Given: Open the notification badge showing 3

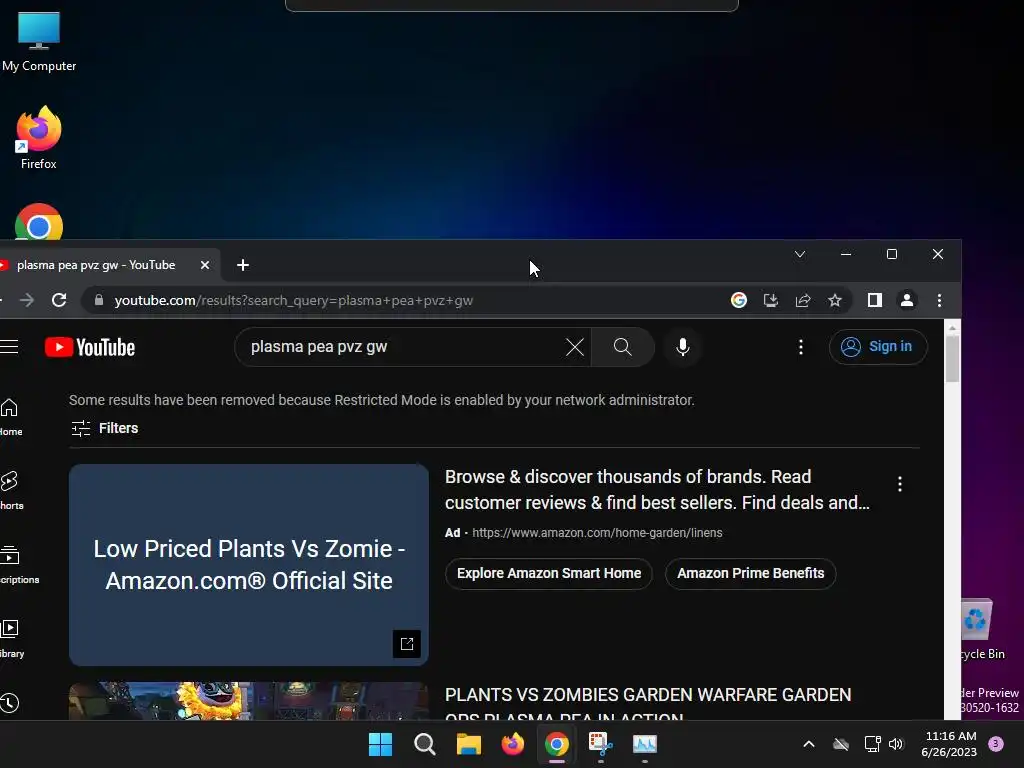Looking at the screenshot, I should point(996,744).
